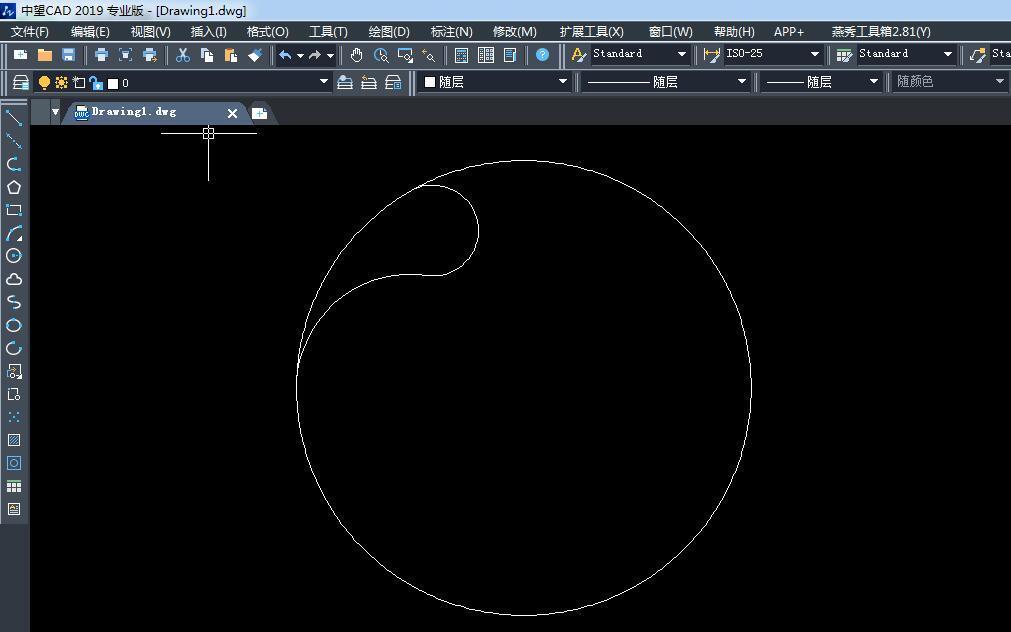Open the Tool Palettes icon
The width and height of the screenshot is (1011, 632).
(510, 55)
